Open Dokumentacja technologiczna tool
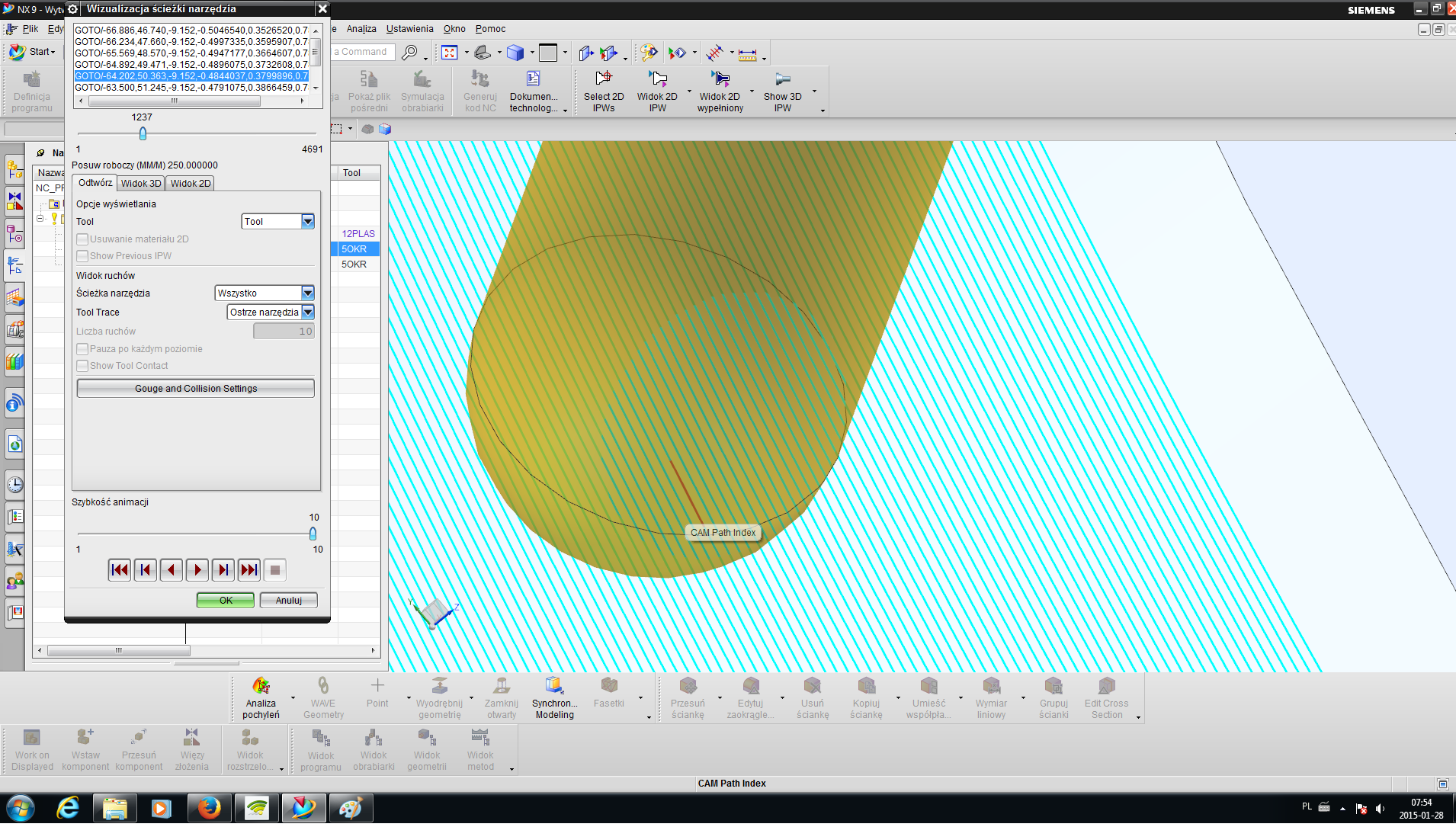 [533, 91]
